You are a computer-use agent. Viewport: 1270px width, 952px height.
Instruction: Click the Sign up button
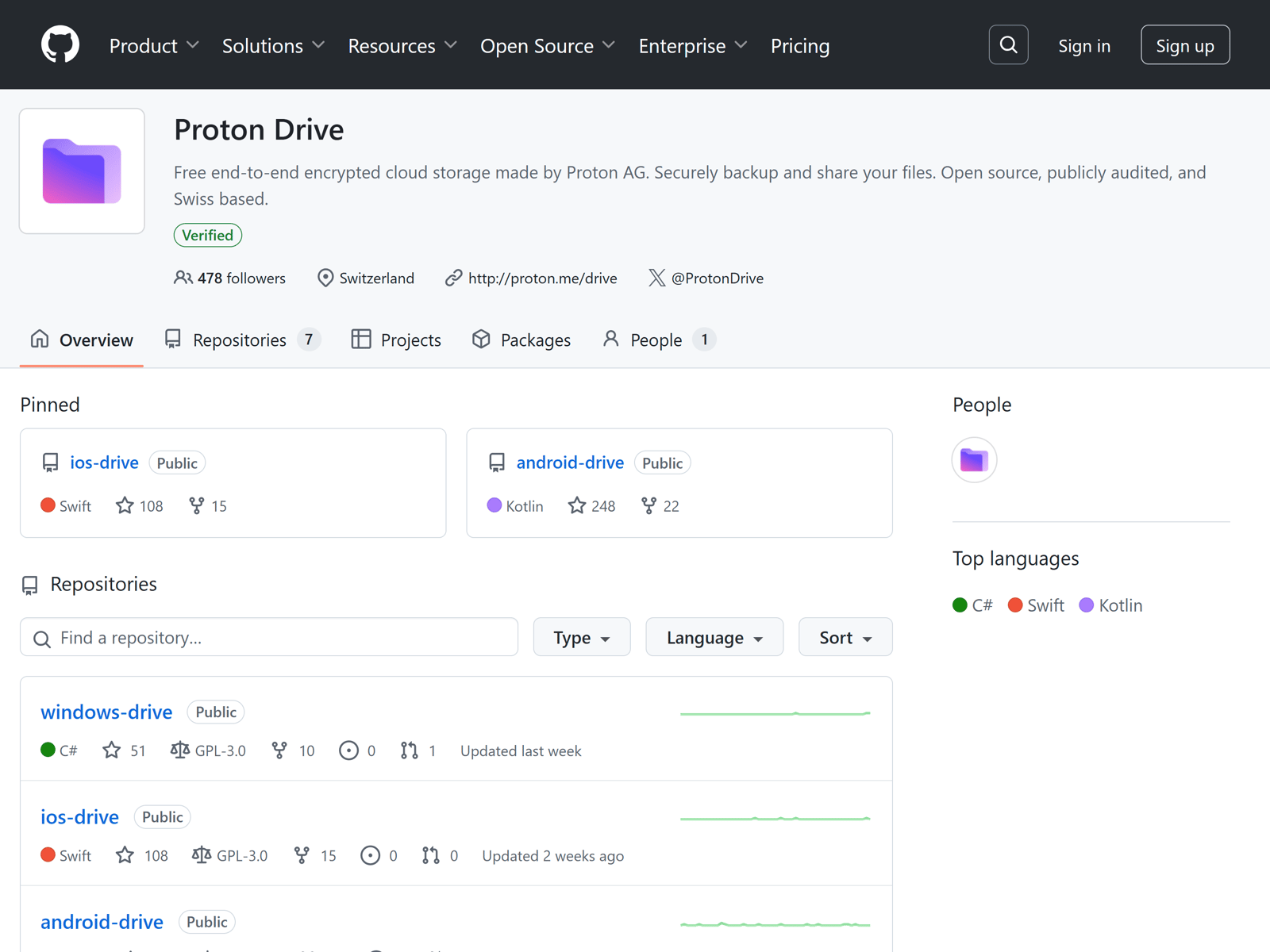point(1184,46)
